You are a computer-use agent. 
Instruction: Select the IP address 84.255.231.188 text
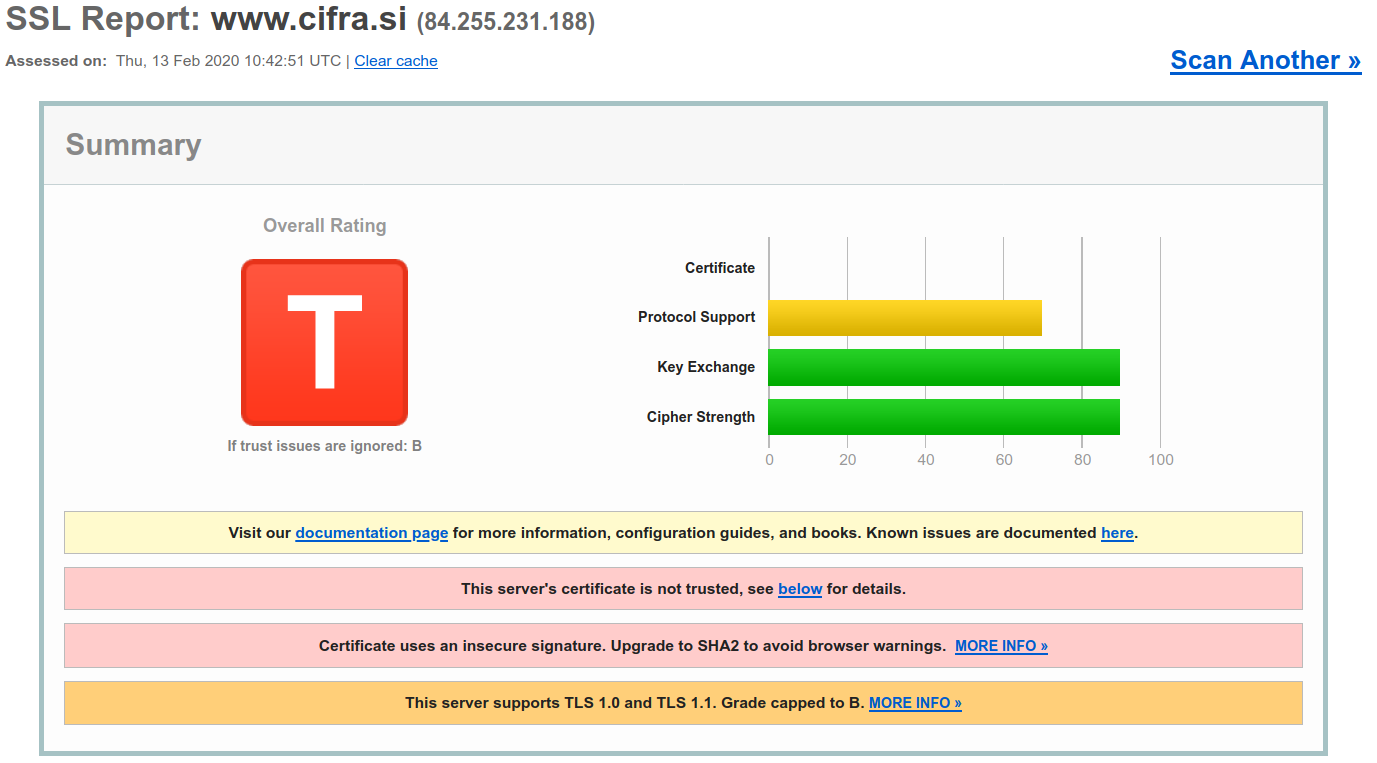[506, 21]
